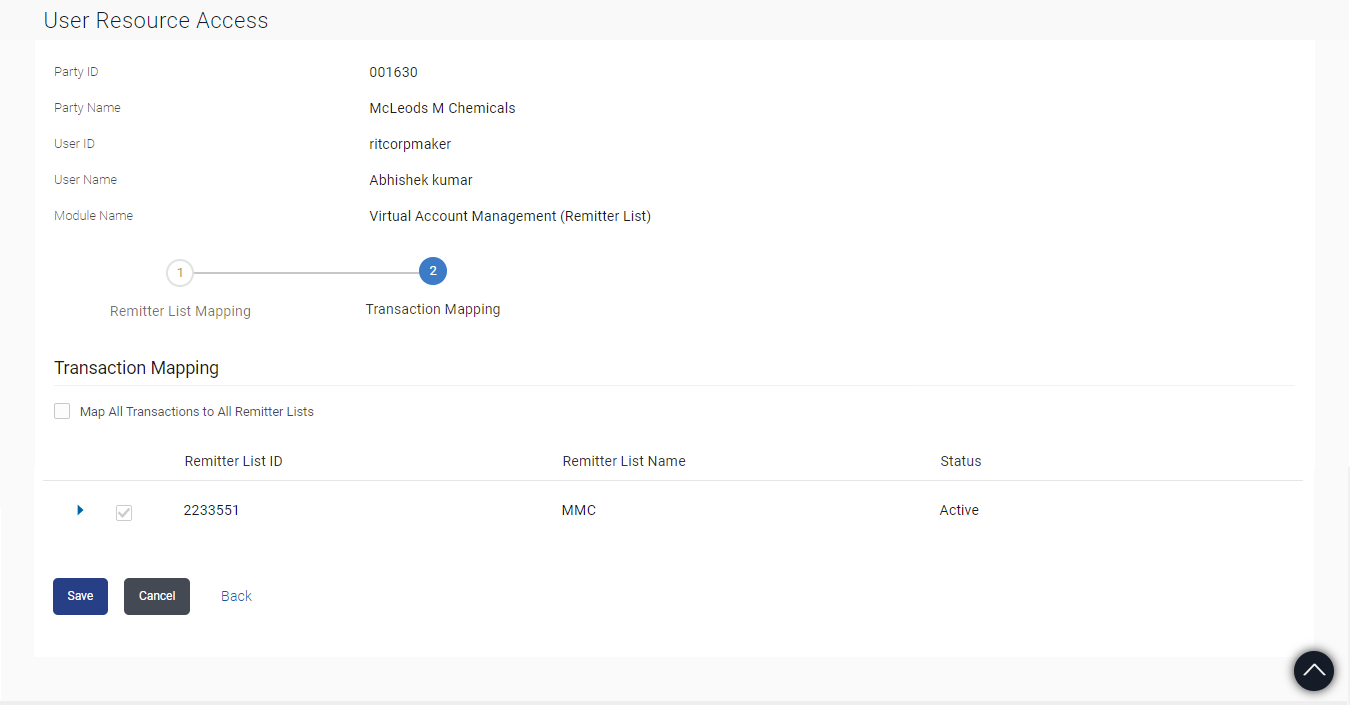This screenshot has height=705, width=1350.
Task: Click the User Resource Access page heading
Action: pos(156,20)
